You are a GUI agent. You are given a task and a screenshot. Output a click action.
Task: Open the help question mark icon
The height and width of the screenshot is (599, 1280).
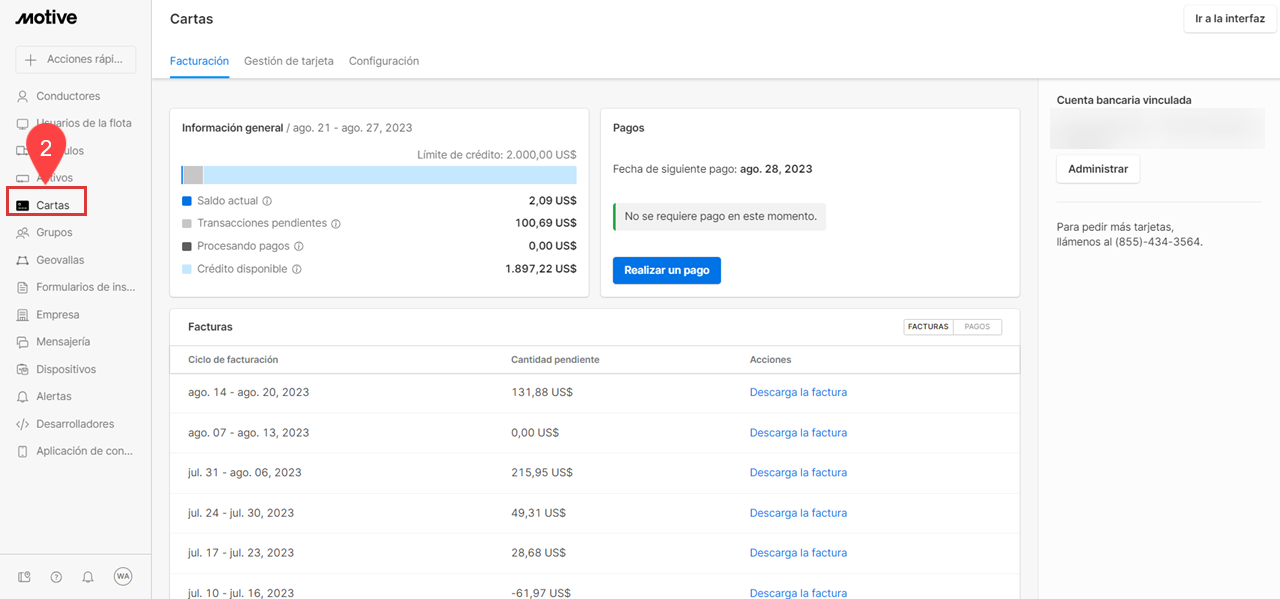[x=56, y=577]
